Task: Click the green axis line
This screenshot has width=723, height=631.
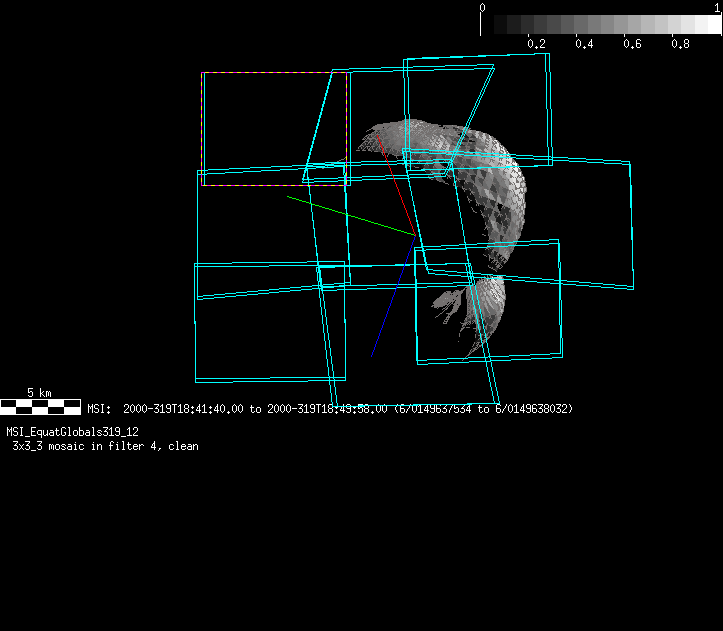Action: pos(350,215)
